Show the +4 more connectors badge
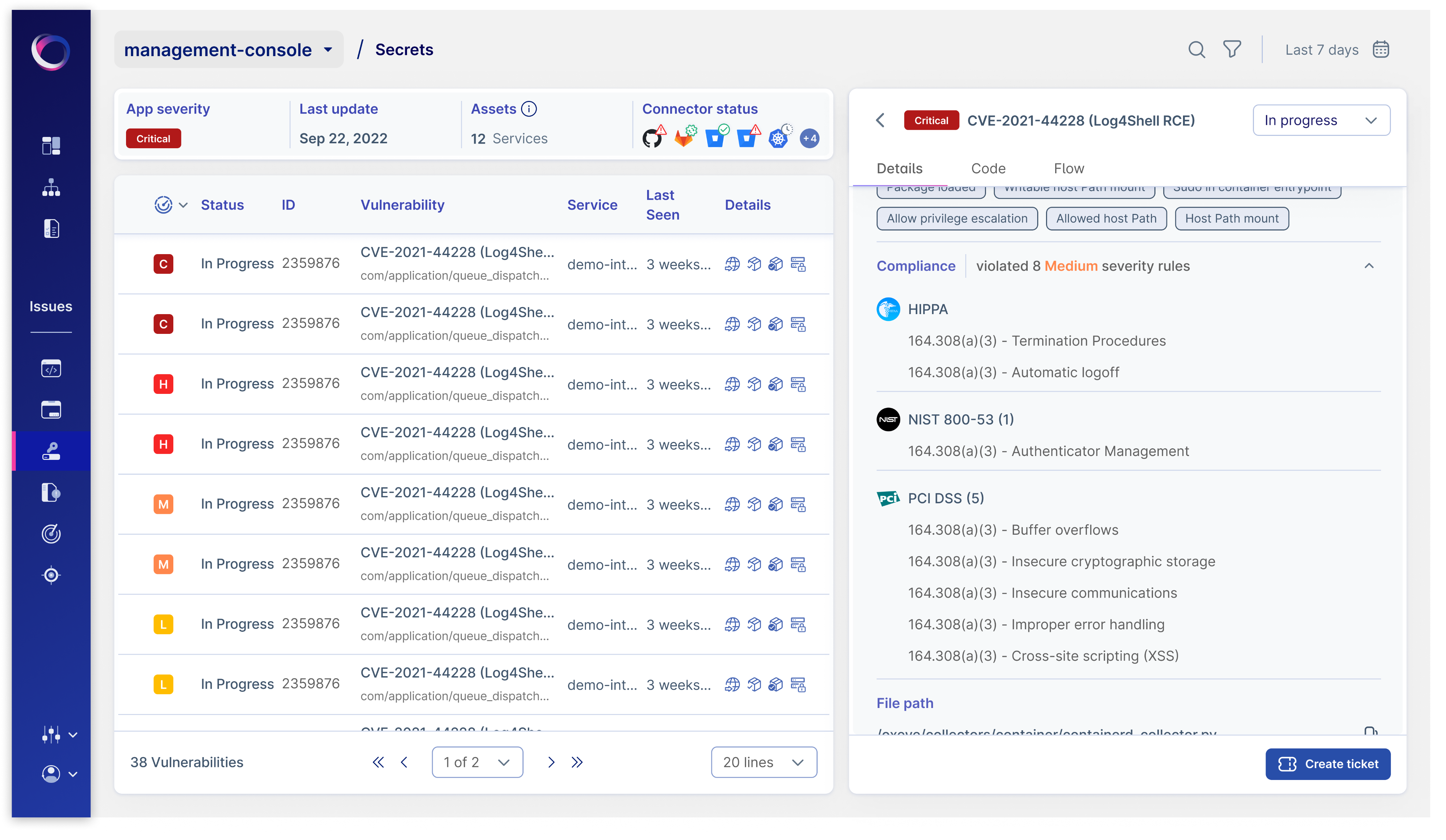 pyautogui.click(x=809, y=138)
